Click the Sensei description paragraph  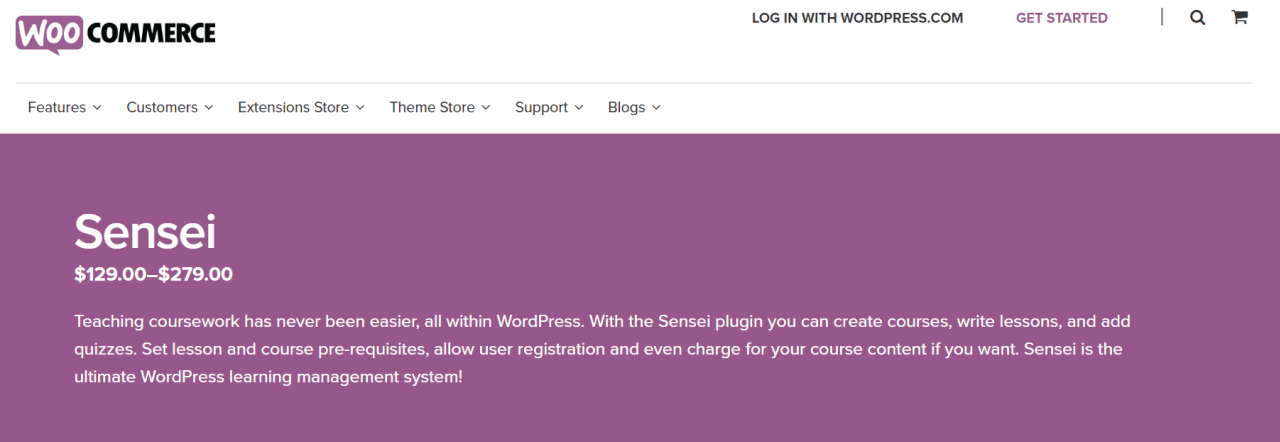click(x=600, y=350)
